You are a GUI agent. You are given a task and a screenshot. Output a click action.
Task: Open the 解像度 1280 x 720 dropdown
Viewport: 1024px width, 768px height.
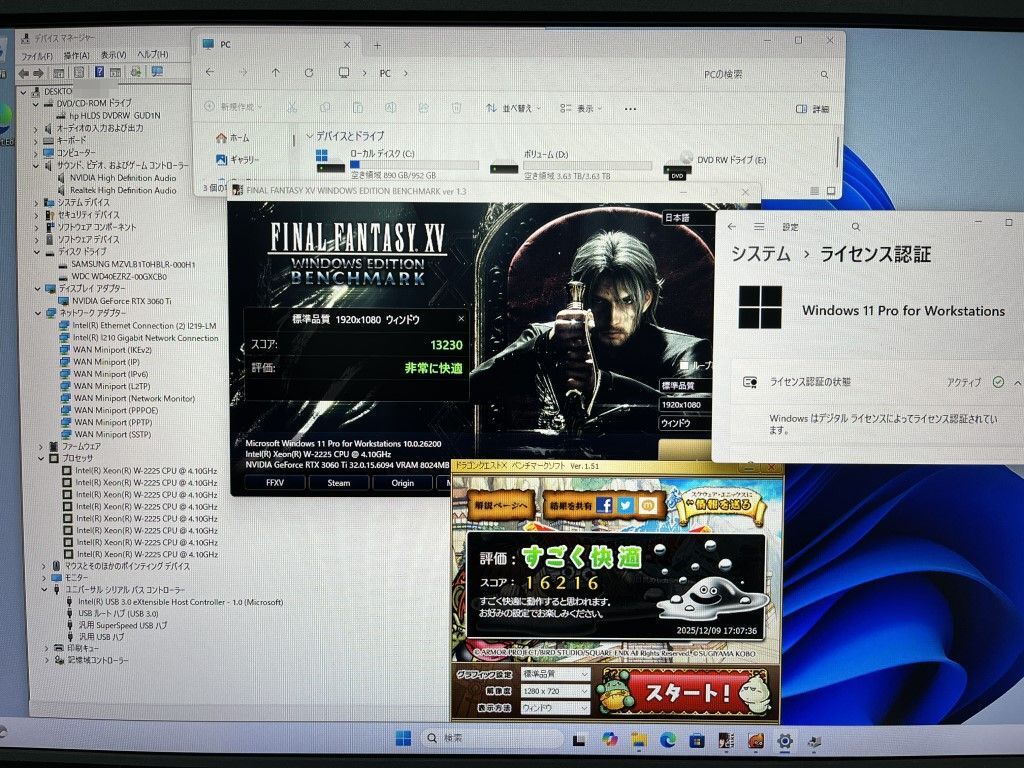point(555,691)
